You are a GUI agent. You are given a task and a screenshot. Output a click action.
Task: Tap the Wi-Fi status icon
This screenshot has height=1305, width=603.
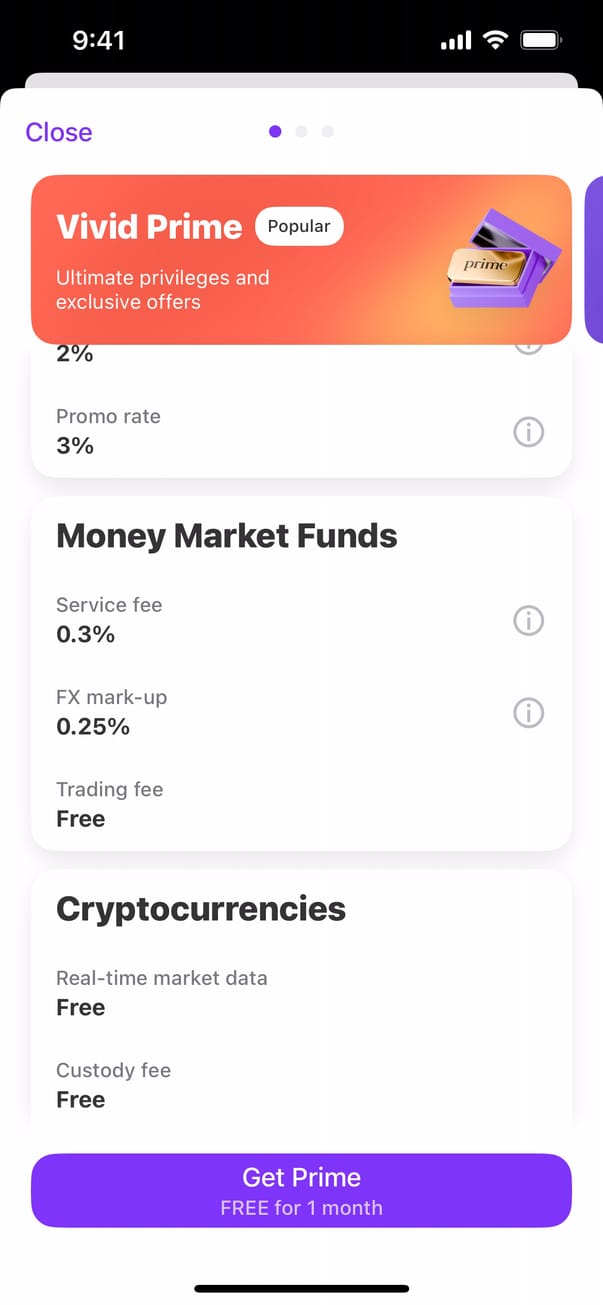(494, 40)
